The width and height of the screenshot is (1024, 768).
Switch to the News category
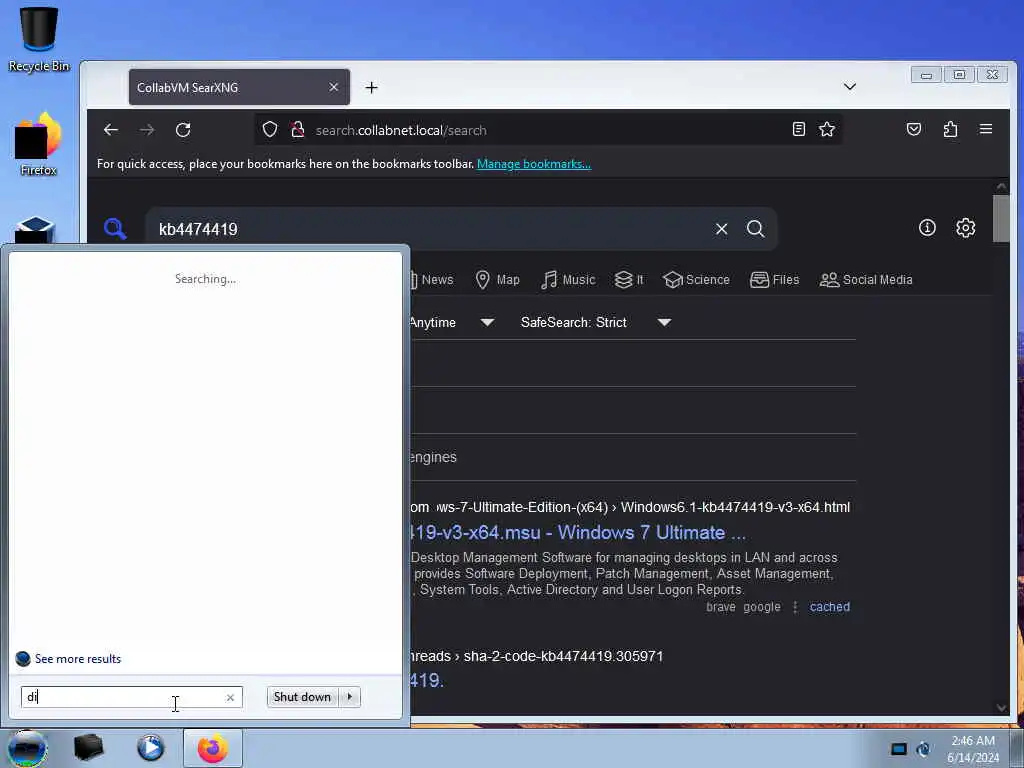[x=432, y=280]
